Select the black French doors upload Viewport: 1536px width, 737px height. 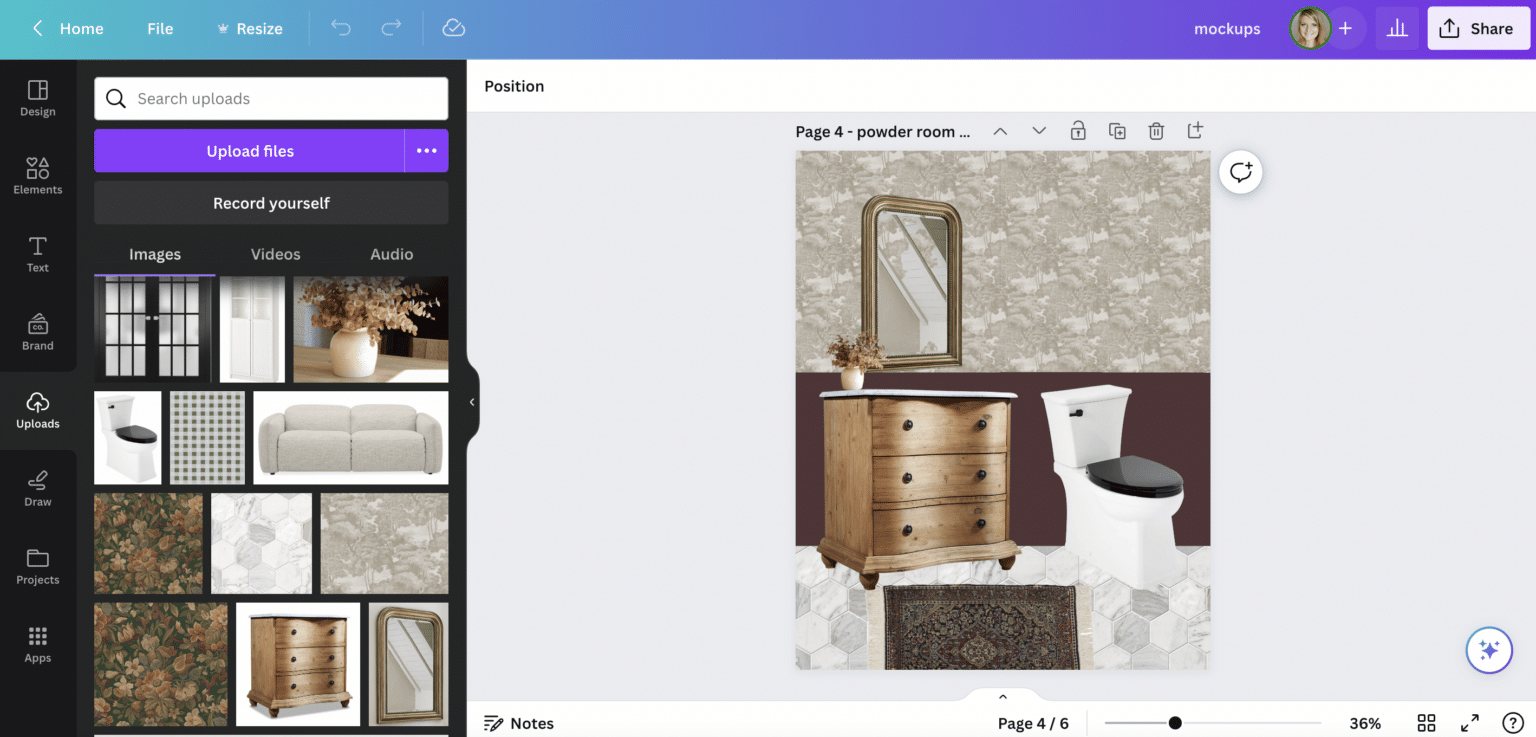tap(153, 329)
